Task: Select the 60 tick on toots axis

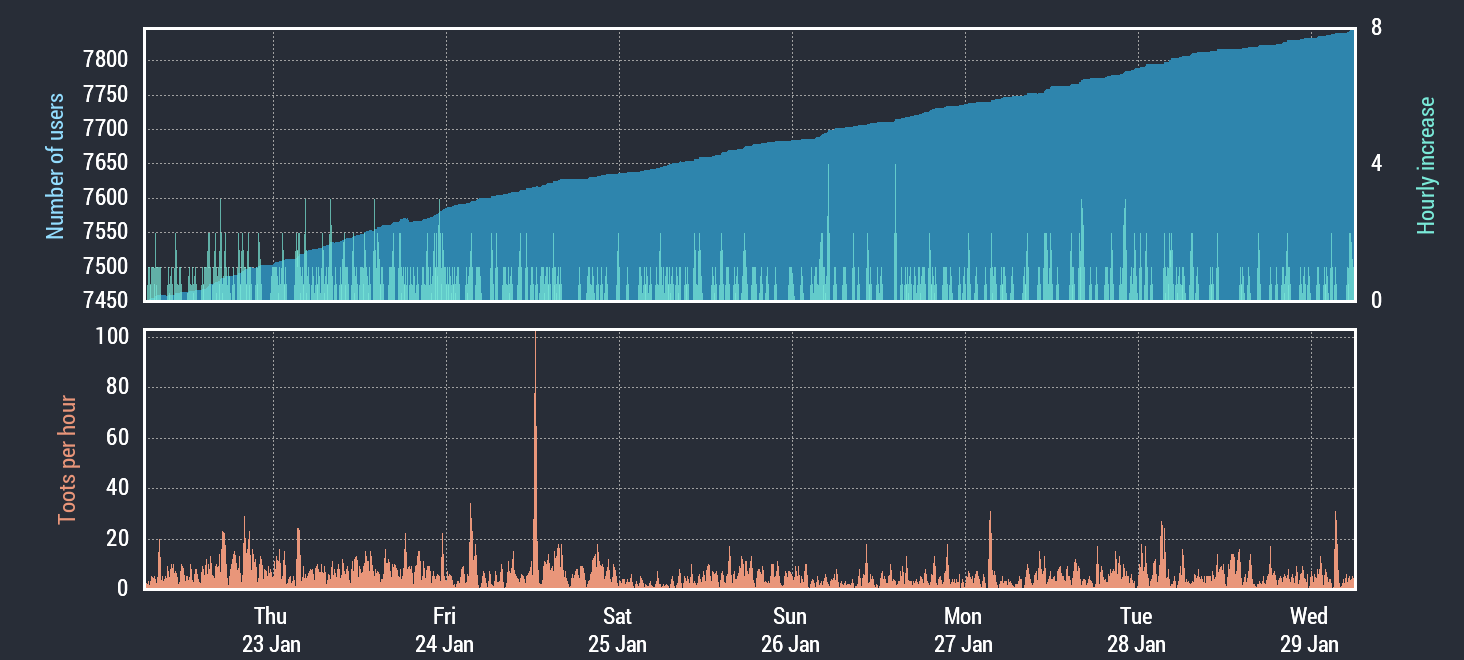Action: (120, 438)
